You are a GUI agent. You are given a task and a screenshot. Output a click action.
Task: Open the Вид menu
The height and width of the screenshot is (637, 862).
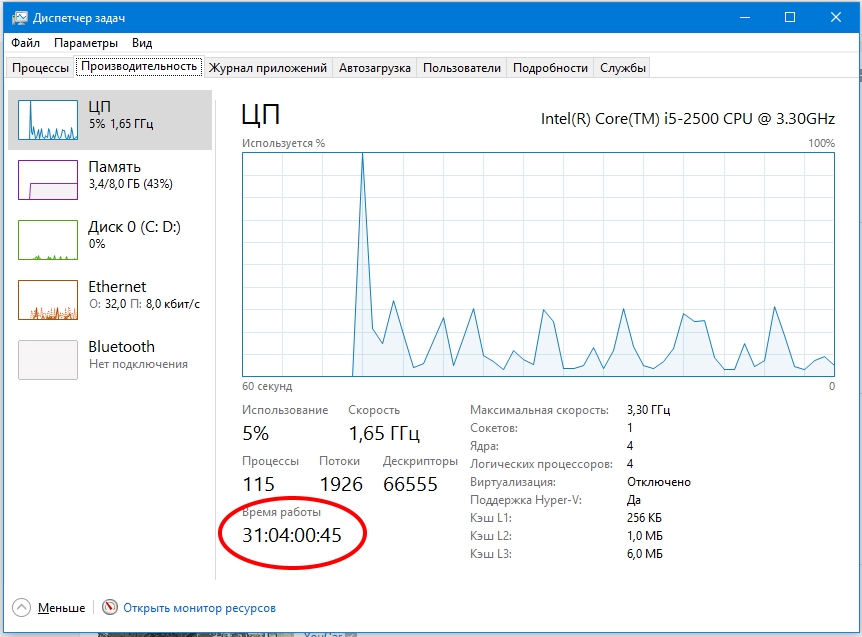tap(142, 43)
